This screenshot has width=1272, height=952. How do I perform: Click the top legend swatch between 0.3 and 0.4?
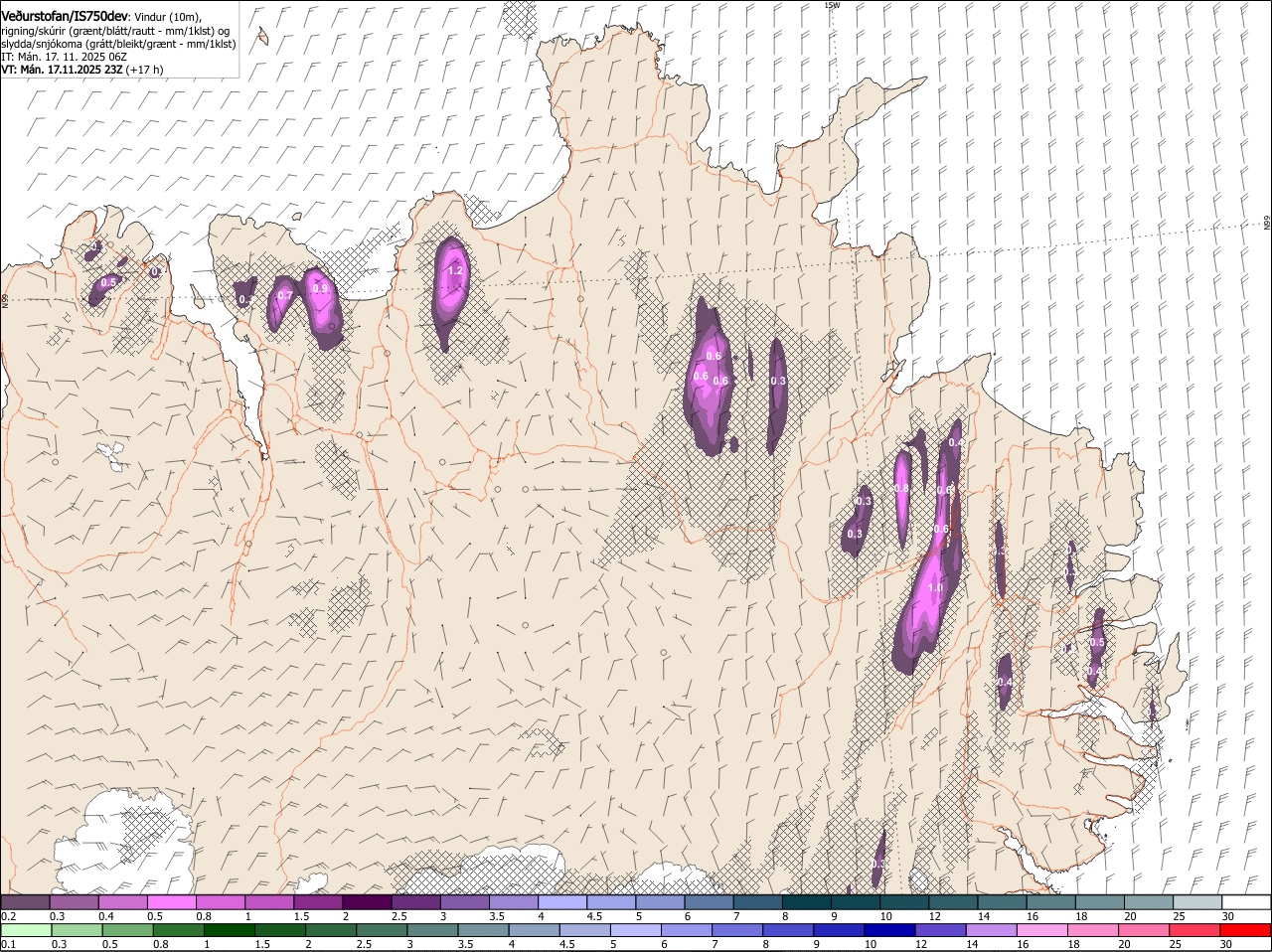pyautogui.click(x=74, y=902)
